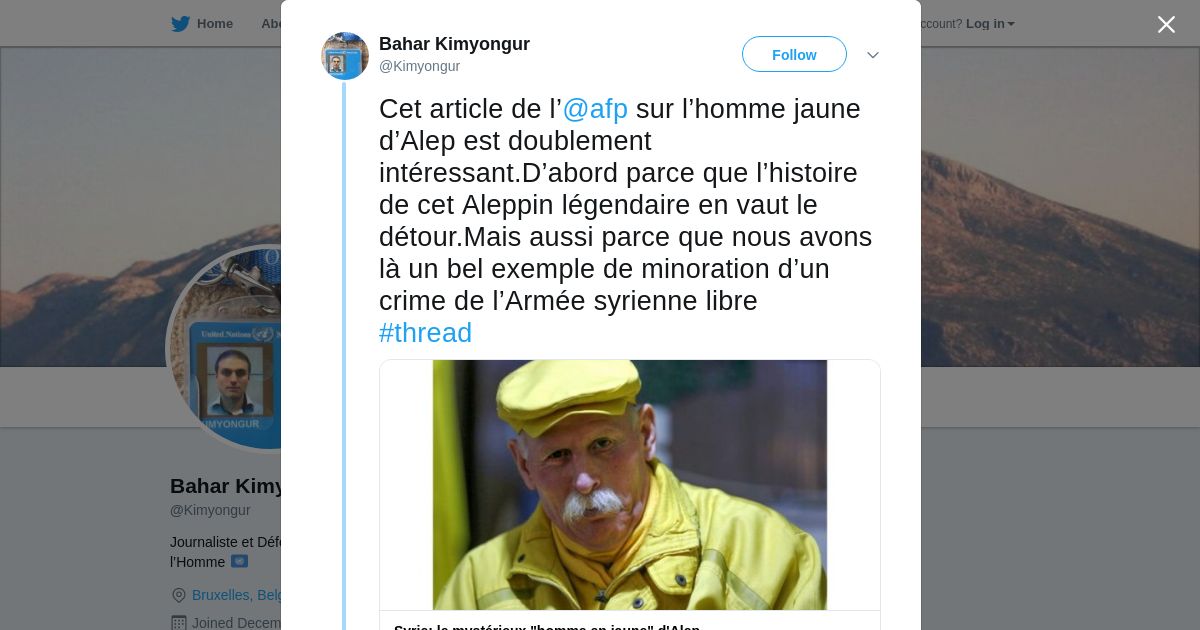1200x630 pixels.
Task: Open the Bruxelles location link
Action: 237,595
